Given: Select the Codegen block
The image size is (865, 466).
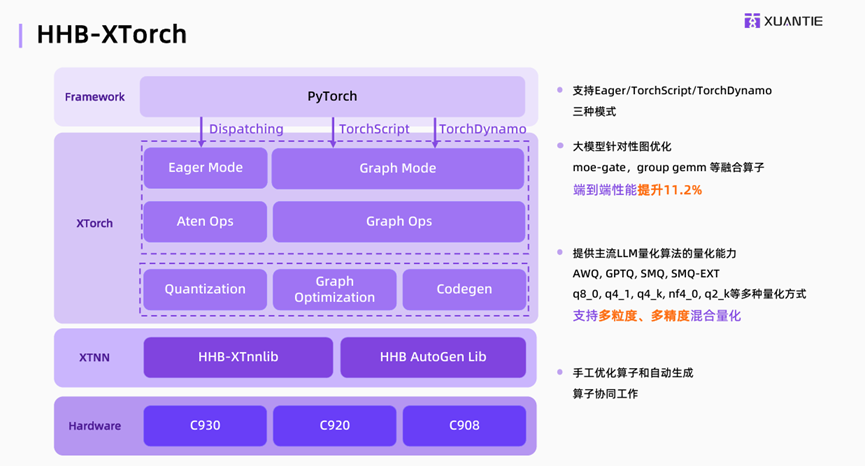Looking at the screenshot, I should [x=464, y=289].
